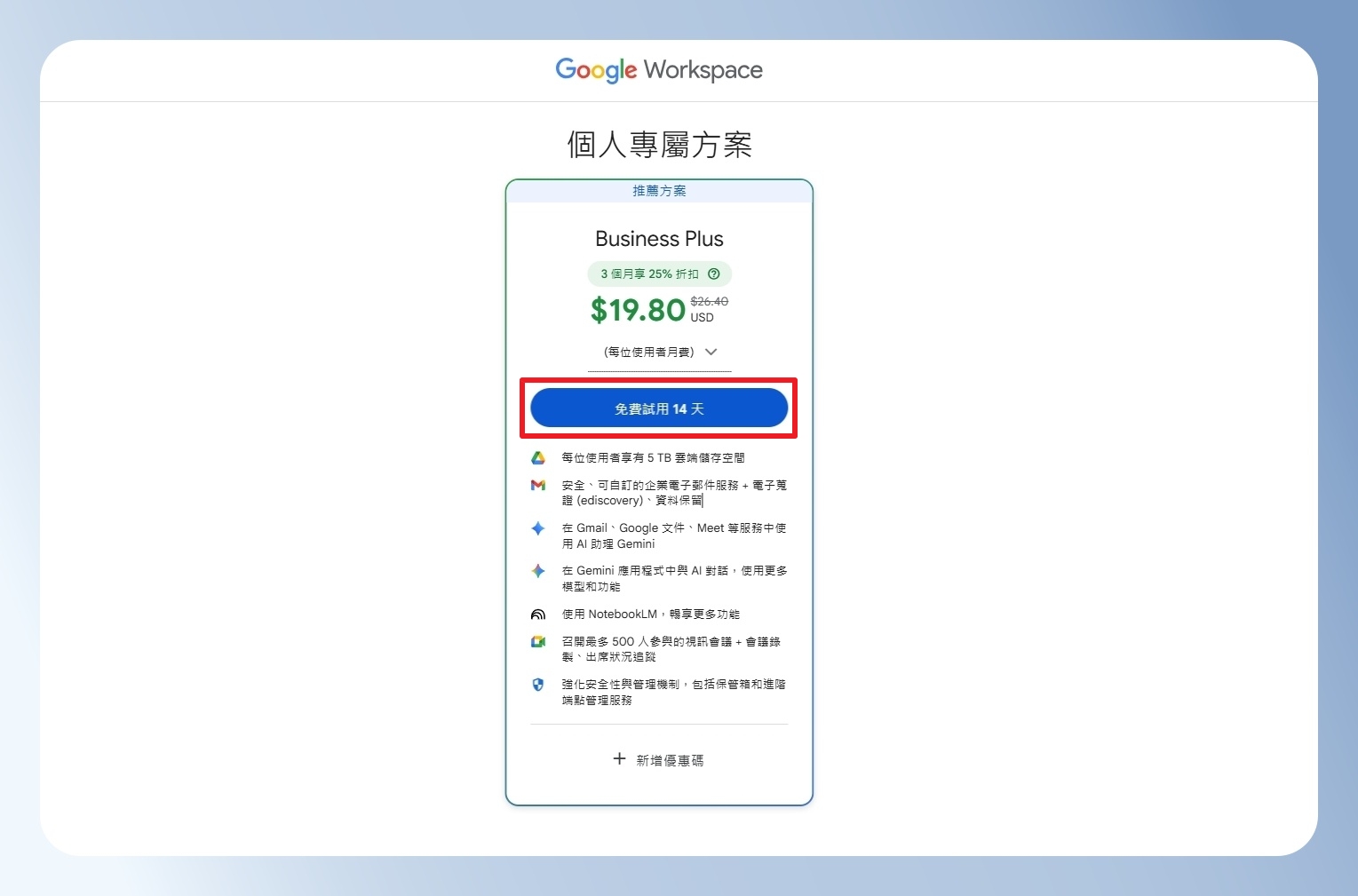Click the $19.80 price
The height and width of the screenshot is (896, 1358).
tap(638, 310)
